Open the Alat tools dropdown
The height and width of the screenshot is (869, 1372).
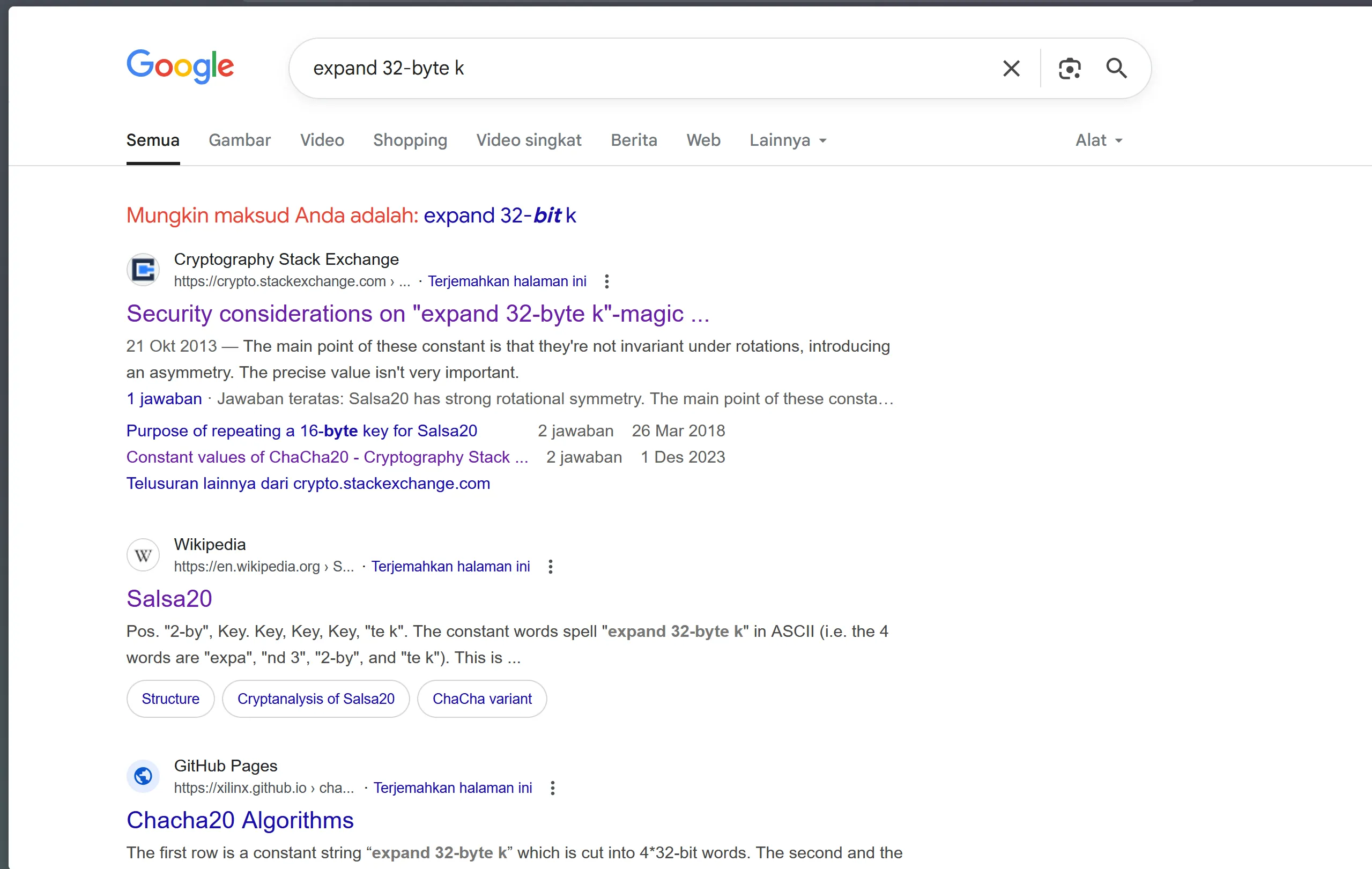1099,140
